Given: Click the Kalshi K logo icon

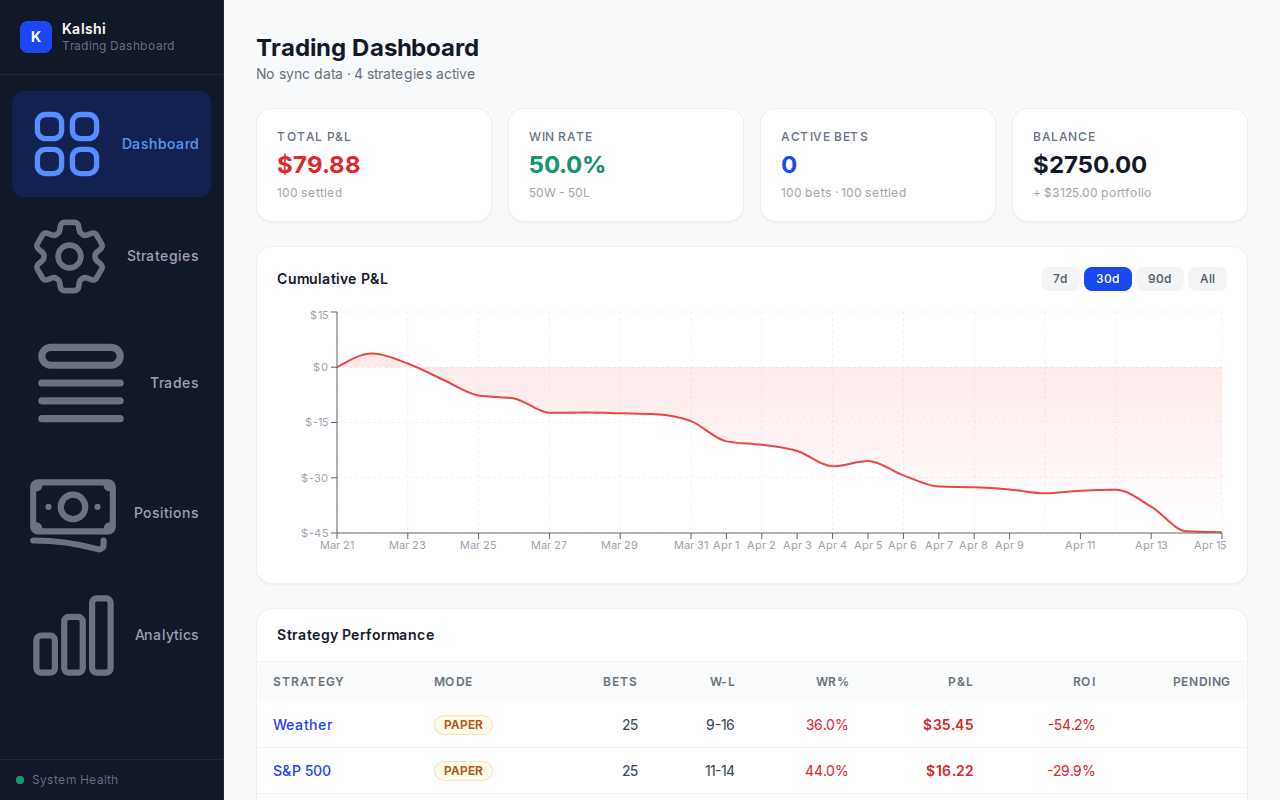Looking at the screenshot, I should [x=36, y=37].
